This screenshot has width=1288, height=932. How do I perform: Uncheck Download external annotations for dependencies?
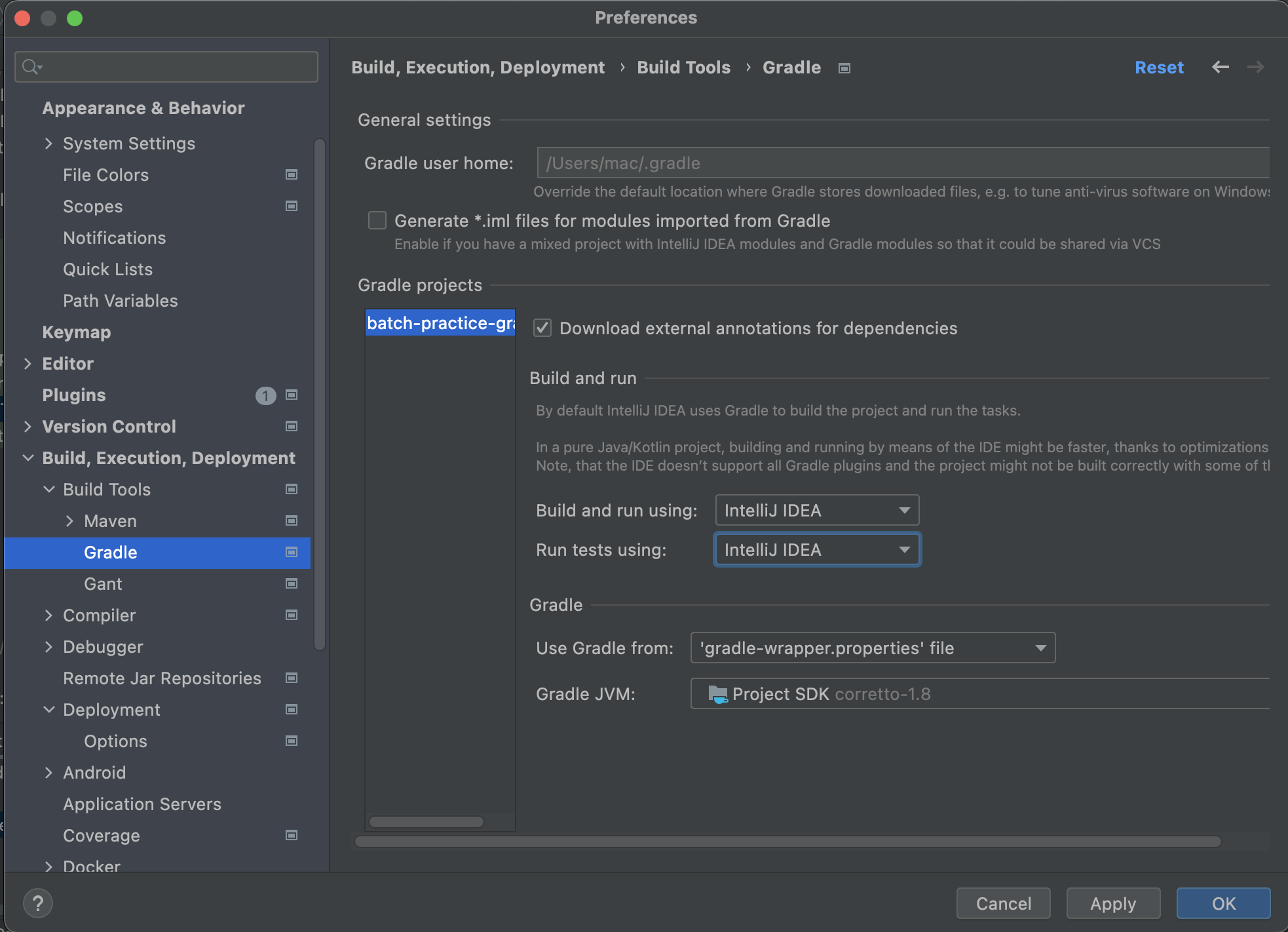(542, 328)
